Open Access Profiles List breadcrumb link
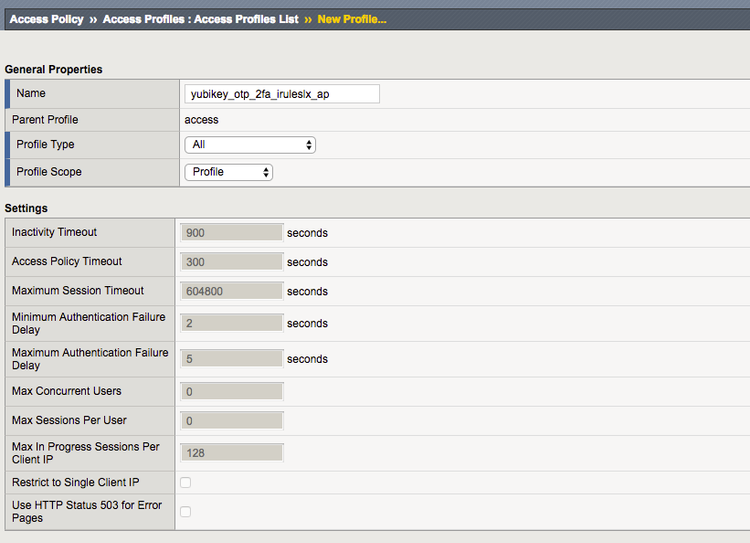Screen dimensions: 750x543 (x=200, y=19)
